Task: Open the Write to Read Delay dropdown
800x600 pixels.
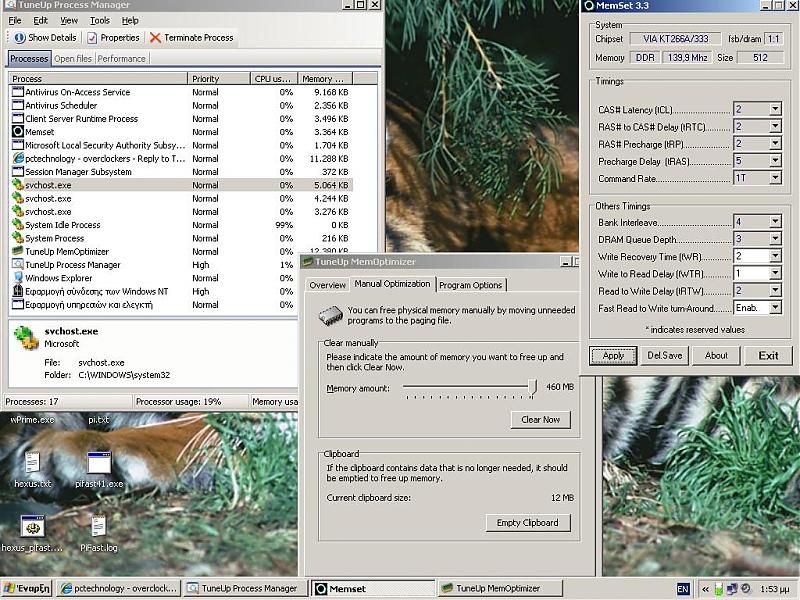Action: pyautogui.click(x=775, y=273)
